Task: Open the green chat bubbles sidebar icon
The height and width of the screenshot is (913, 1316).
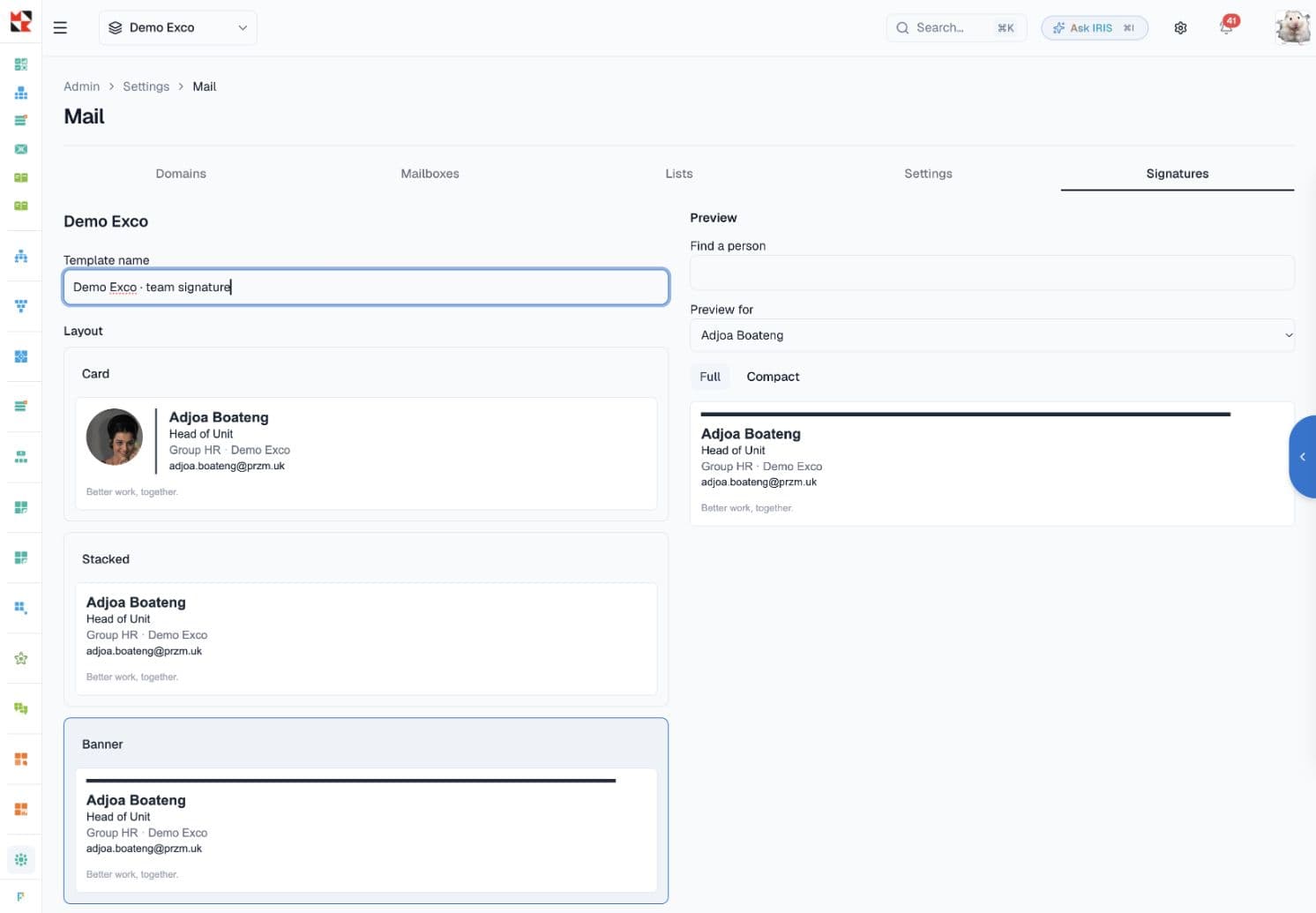Action: point(21,708)
